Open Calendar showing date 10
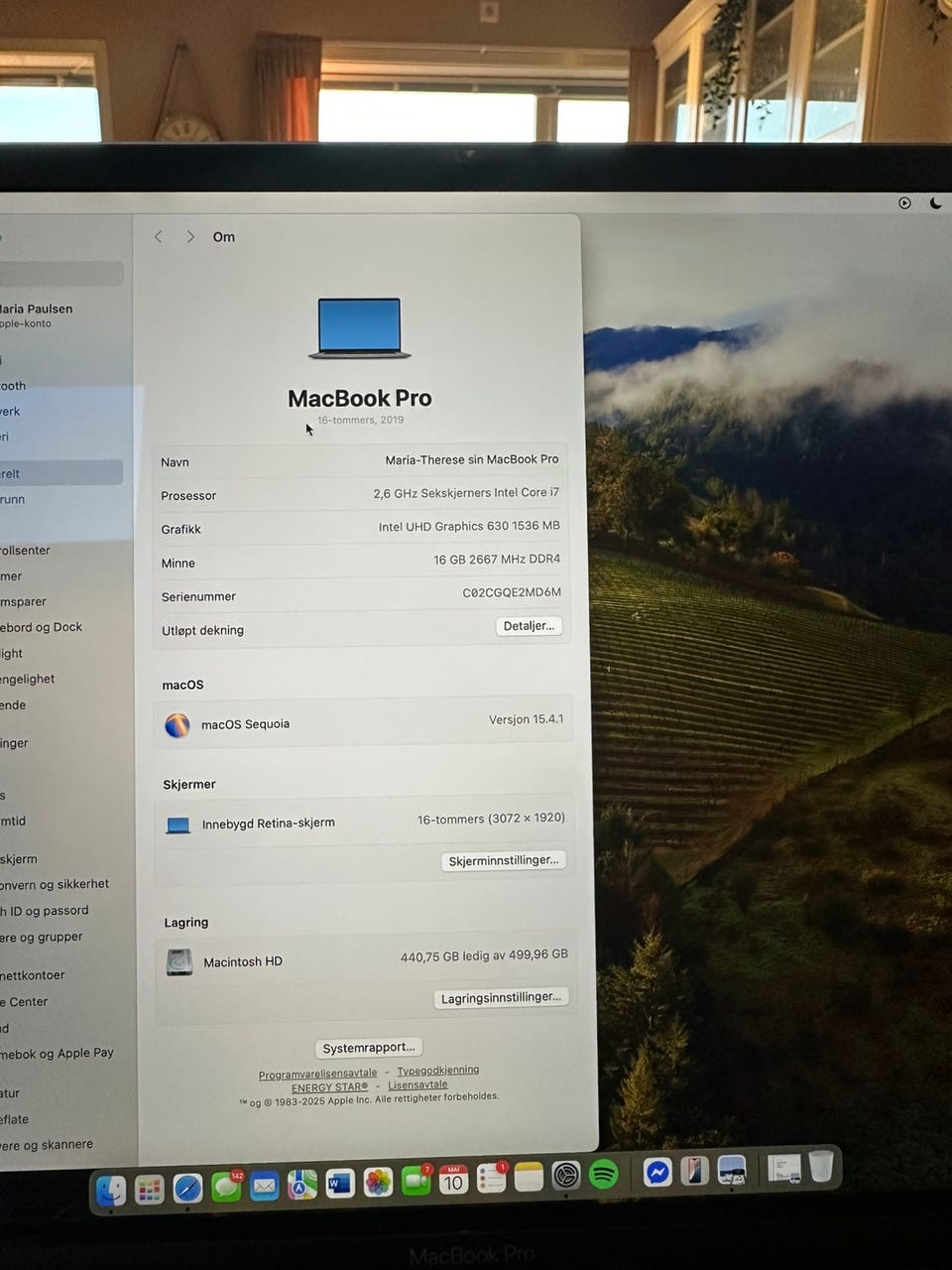Image resolution: width=952 pixels, height=1270 pixels. [453, 1180]
